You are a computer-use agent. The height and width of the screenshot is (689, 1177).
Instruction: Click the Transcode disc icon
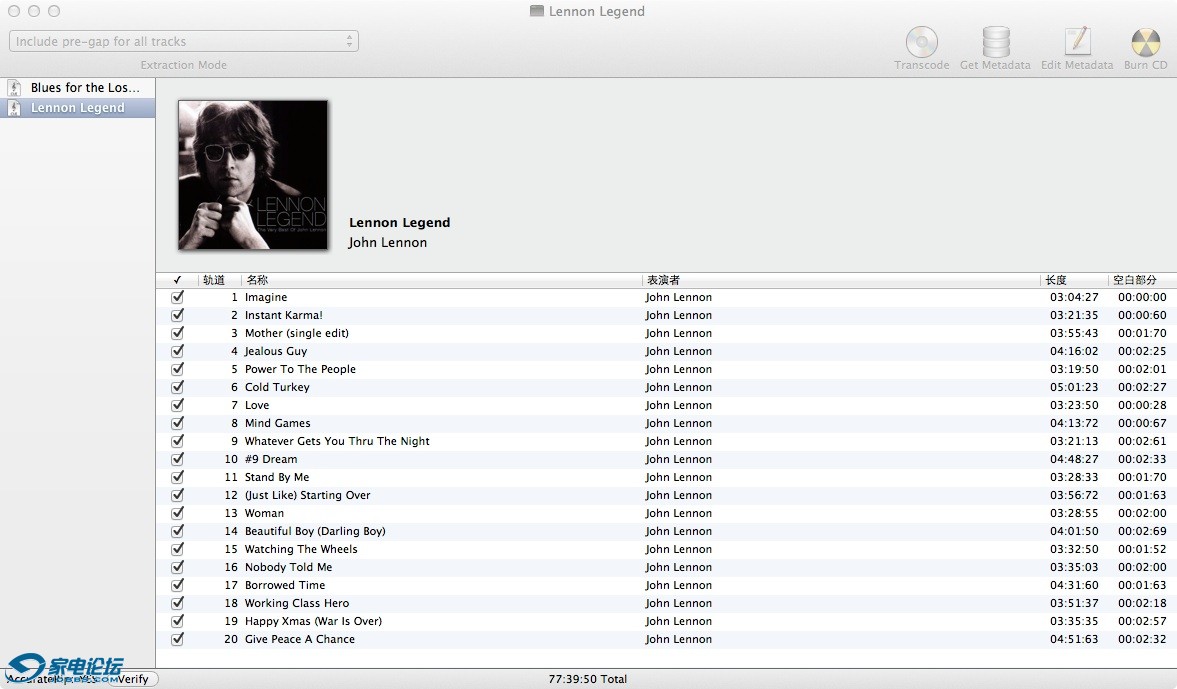[x=921, y=43]
